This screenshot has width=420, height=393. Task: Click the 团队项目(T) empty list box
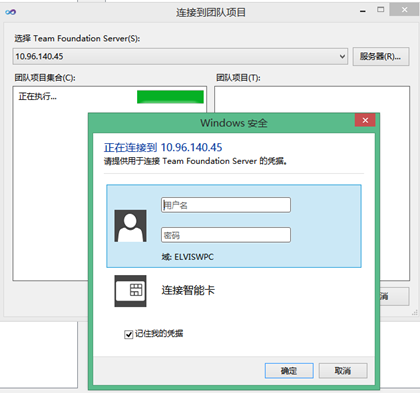[312, 100]
